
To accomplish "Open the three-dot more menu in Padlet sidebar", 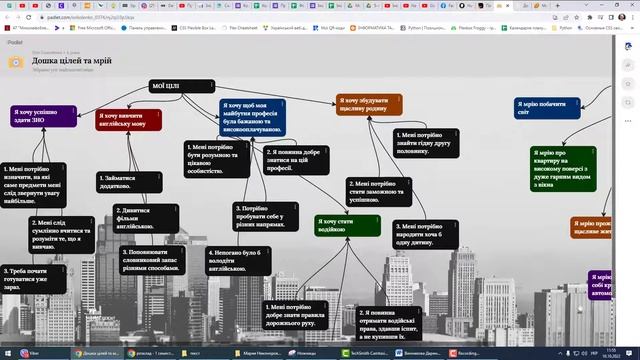I will click(x=628, y=121).
